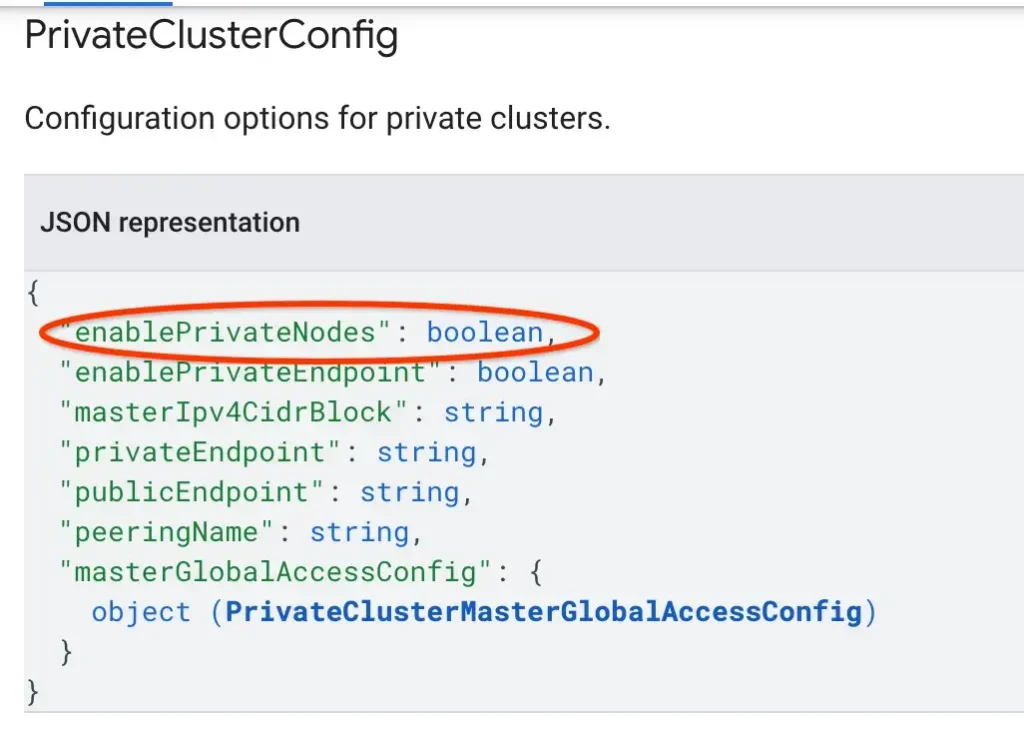Click the string type after privateEndpoint
Viewport: 1024px width, 737px height.
coord(426,452)
